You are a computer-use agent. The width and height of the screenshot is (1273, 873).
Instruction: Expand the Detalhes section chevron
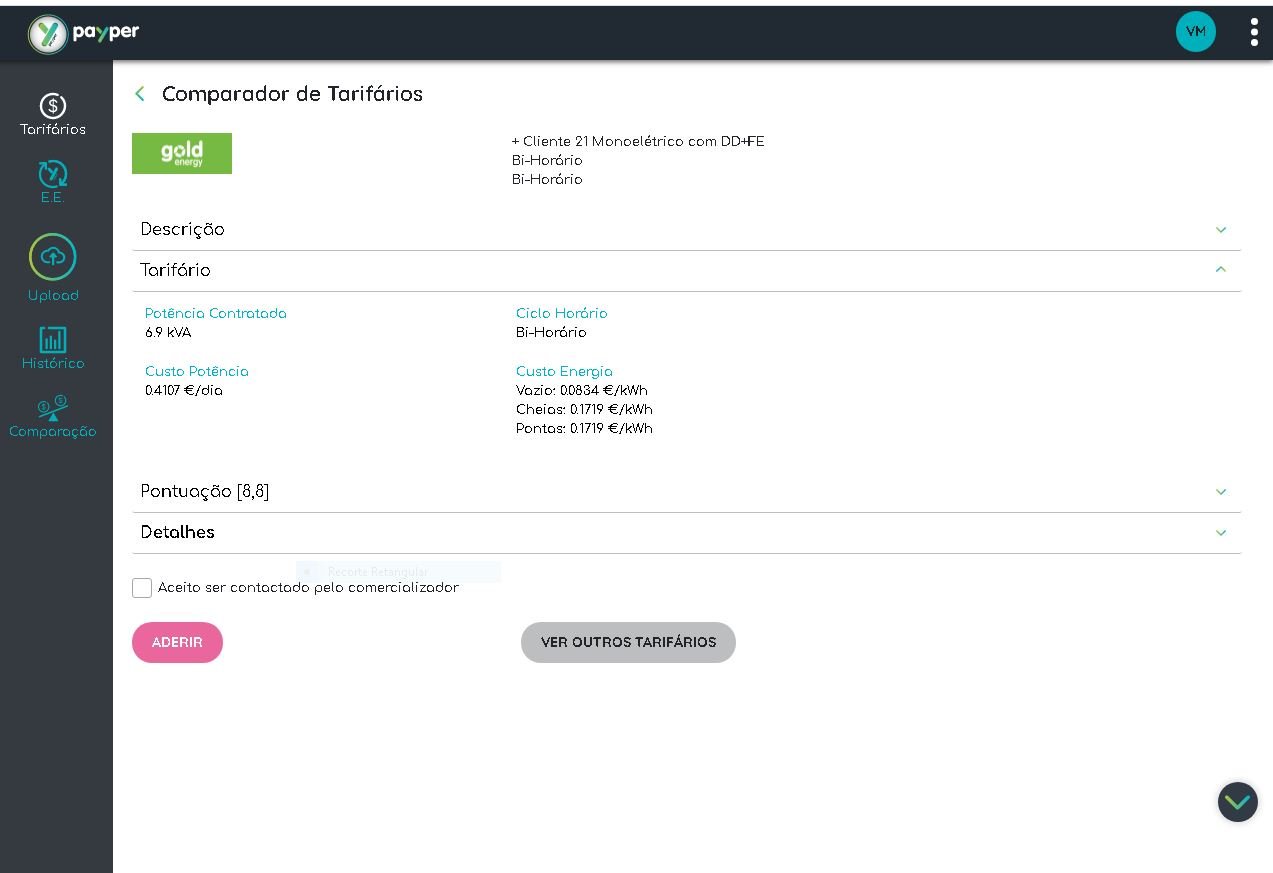1220,533
